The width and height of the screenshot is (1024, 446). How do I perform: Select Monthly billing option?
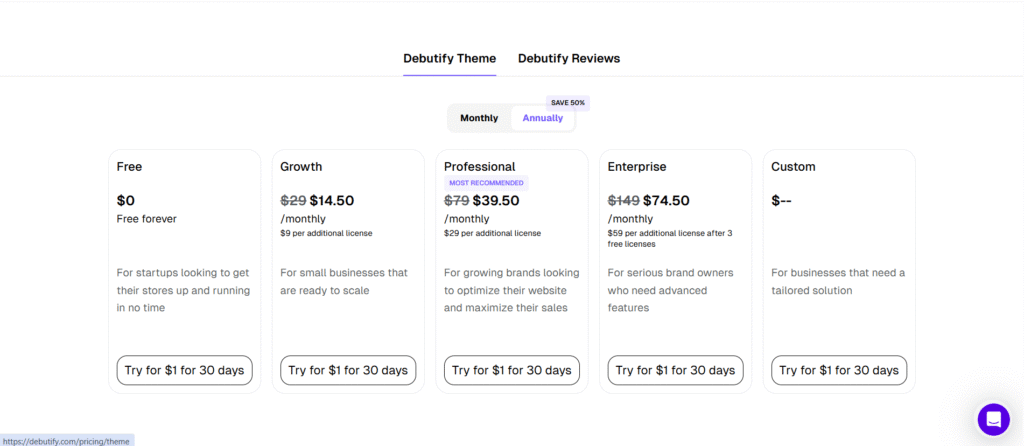click(479, 118)
